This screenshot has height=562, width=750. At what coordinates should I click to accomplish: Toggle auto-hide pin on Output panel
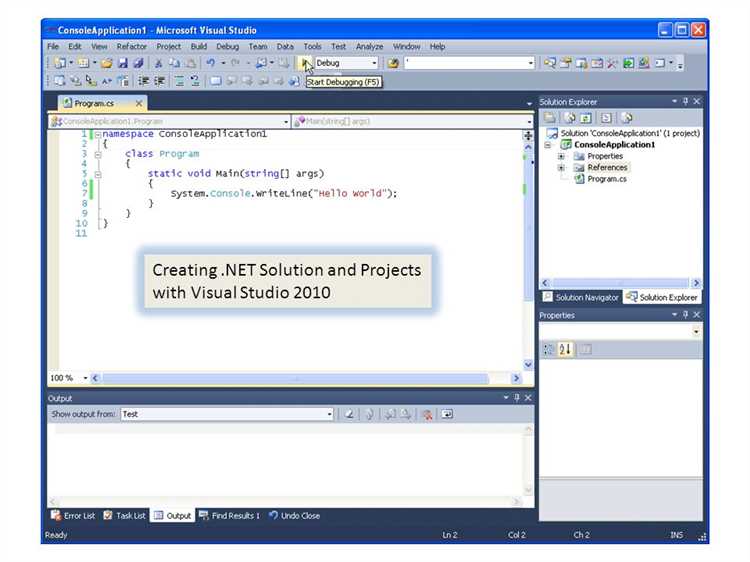tap(517, 397)
